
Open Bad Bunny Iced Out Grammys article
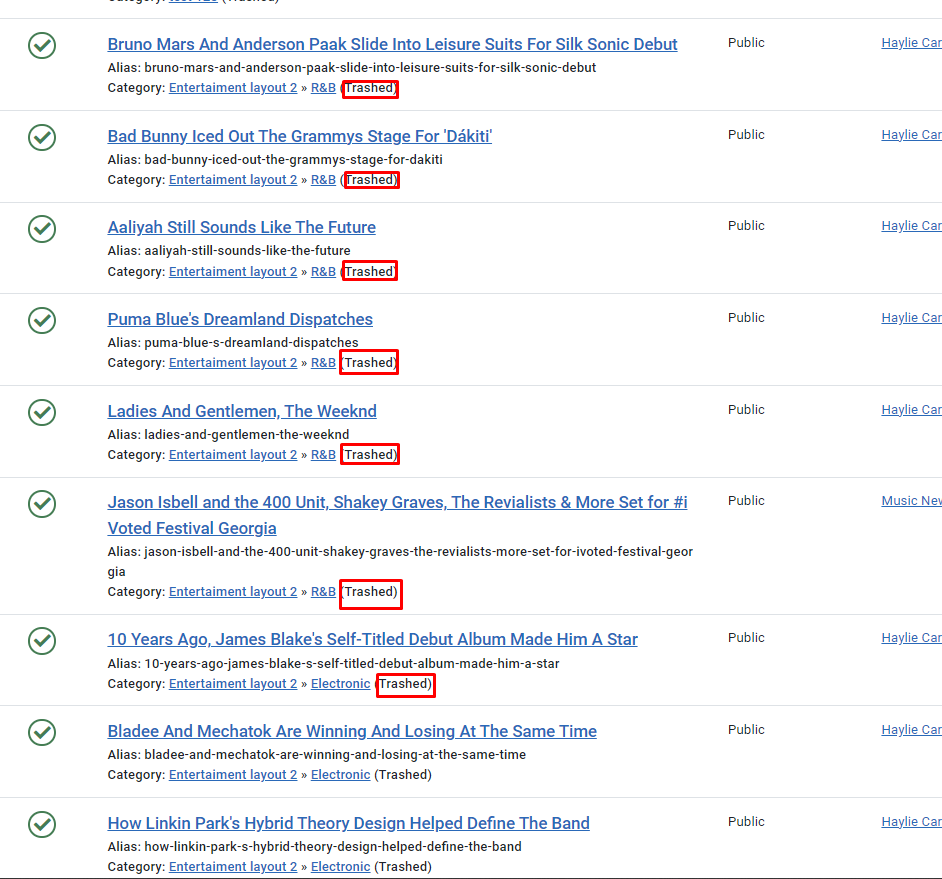[x=300, y=136]
